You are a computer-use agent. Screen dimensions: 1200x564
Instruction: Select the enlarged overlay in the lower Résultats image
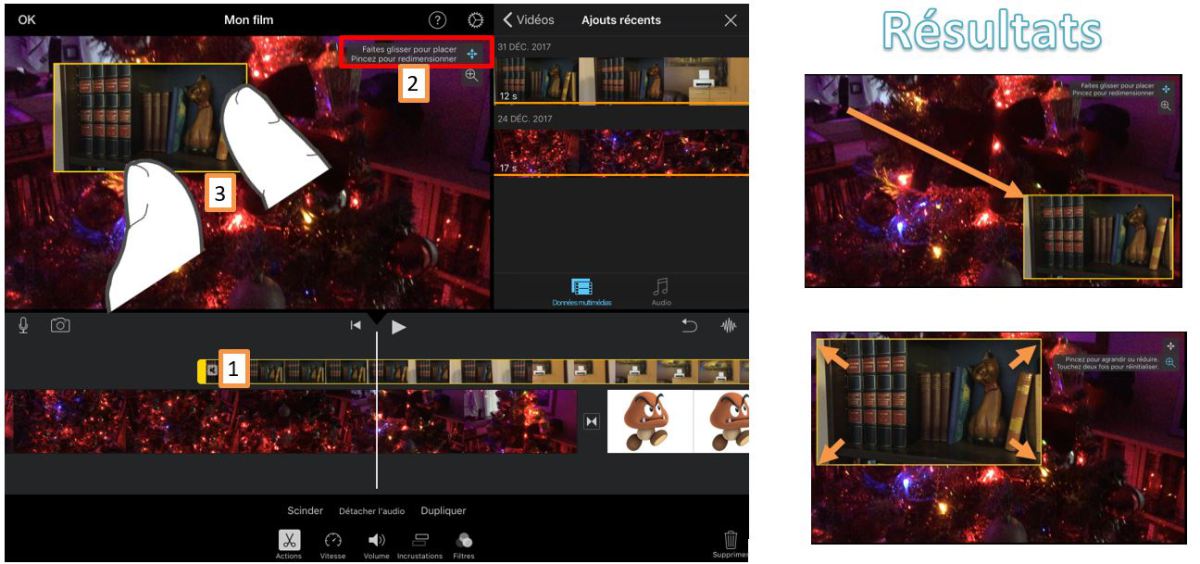(929, 402)
